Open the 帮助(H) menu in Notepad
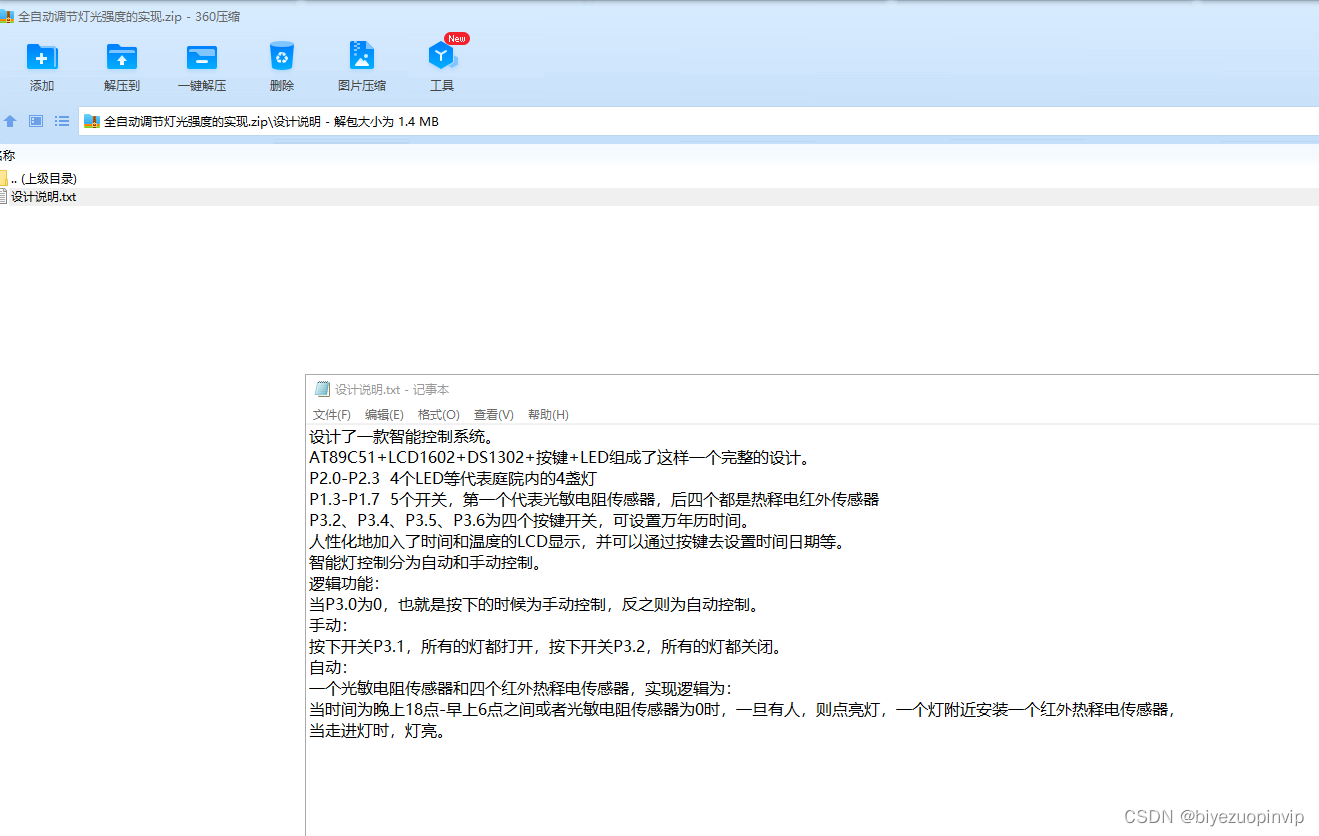 click(x=548, y=414)
